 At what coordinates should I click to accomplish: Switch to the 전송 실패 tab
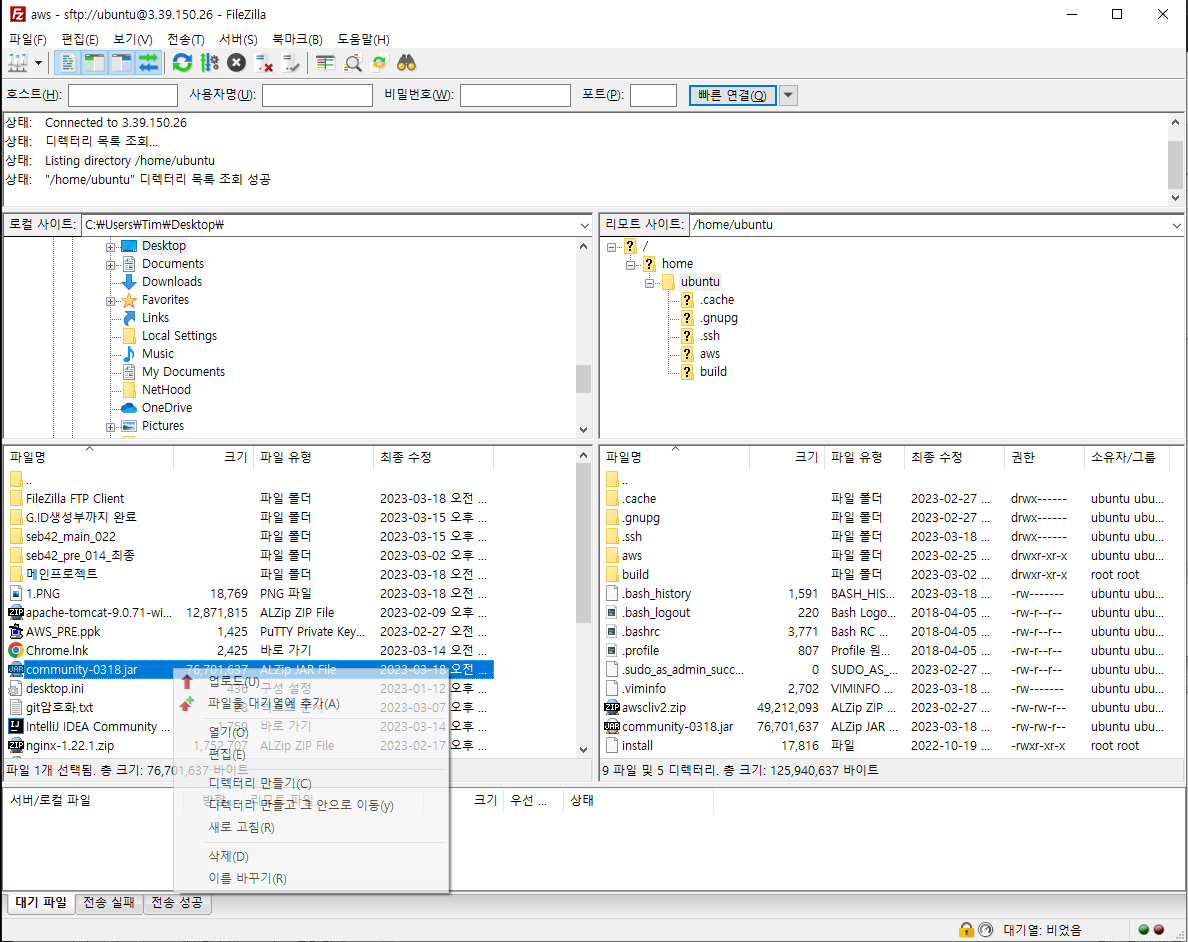108,903
